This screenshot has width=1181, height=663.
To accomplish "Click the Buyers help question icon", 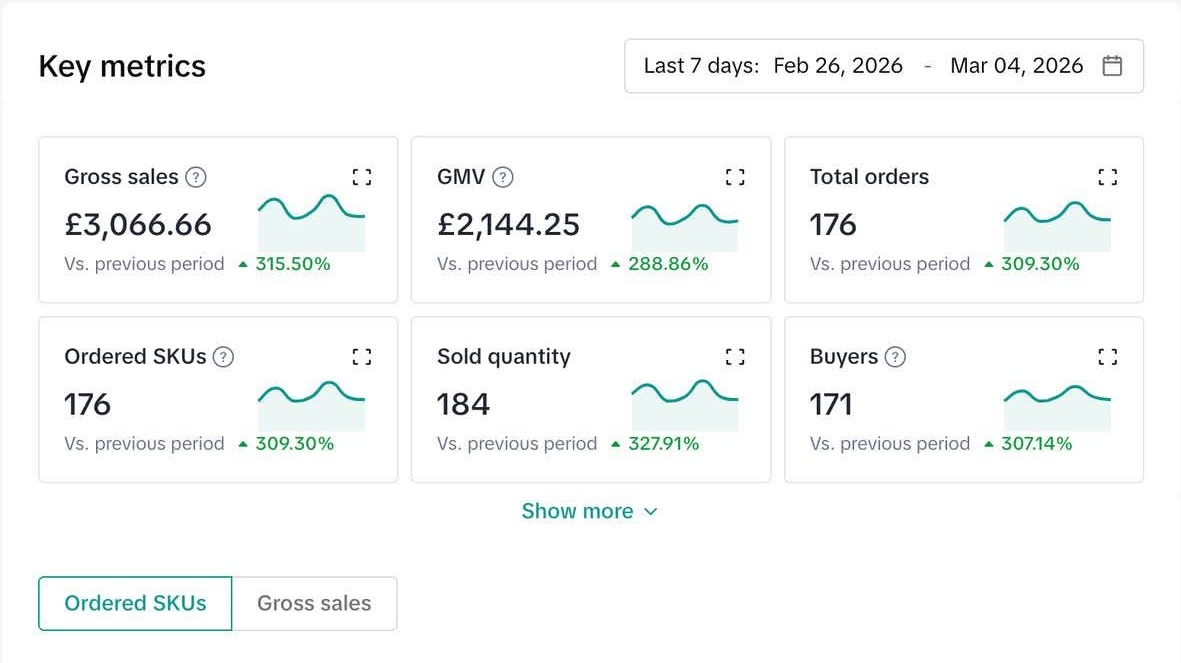I will (x=896, y=357).
